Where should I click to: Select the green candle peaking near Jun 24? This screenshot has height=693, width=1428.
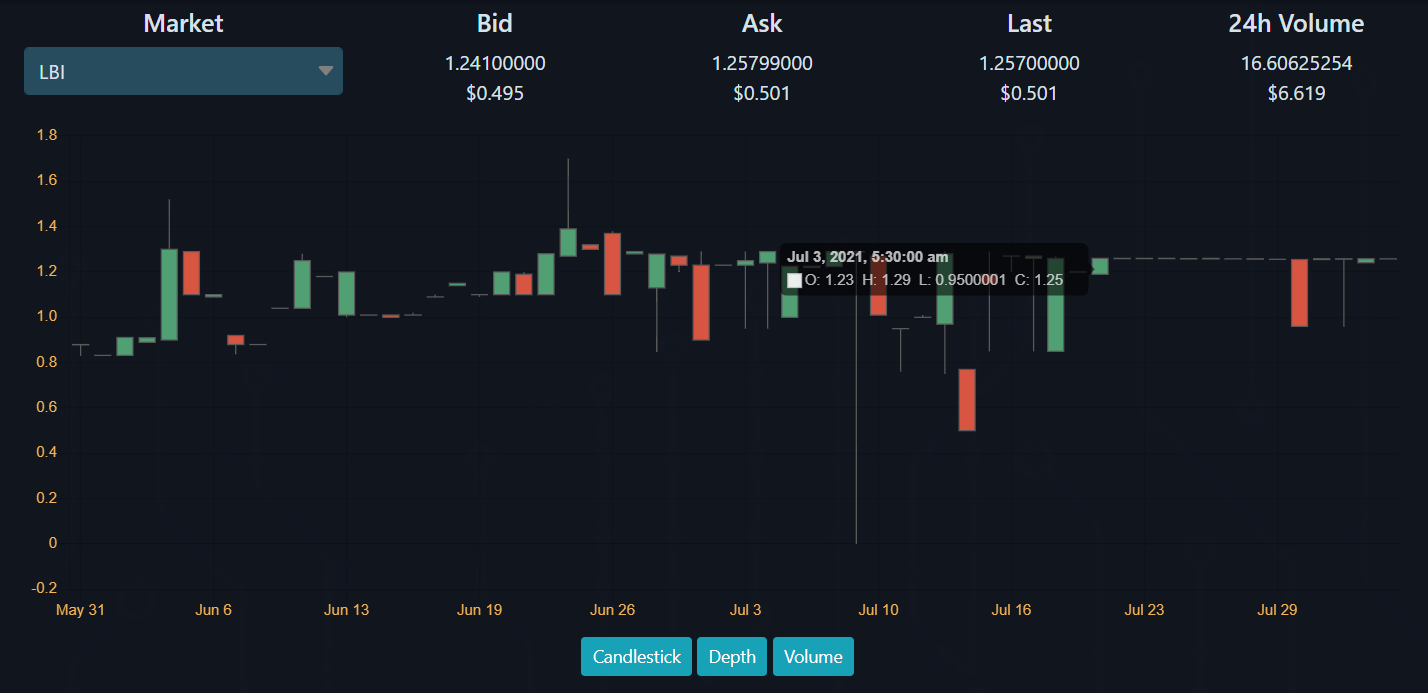tap(568, 242)
